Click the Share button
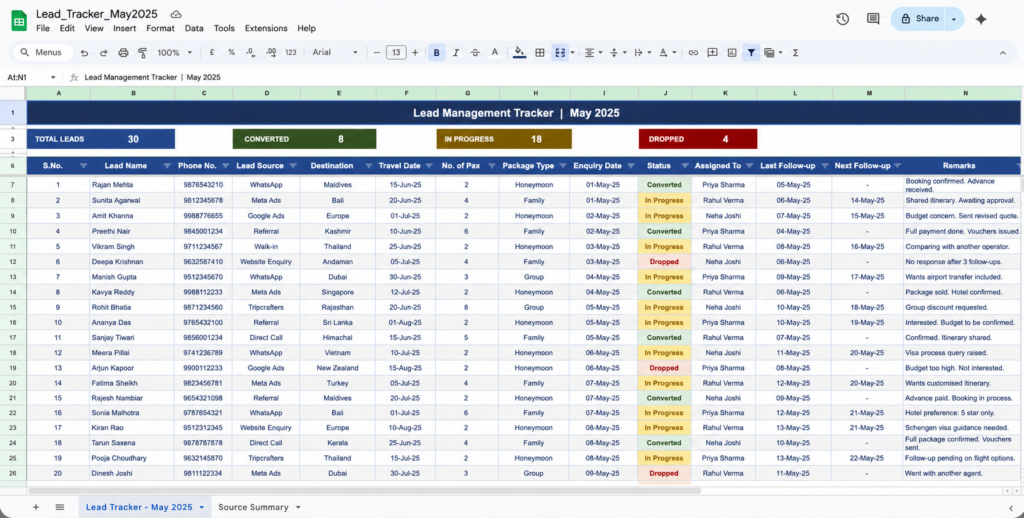The height and width of the screenshot is (518, 1024). click(x=920, y=19)
